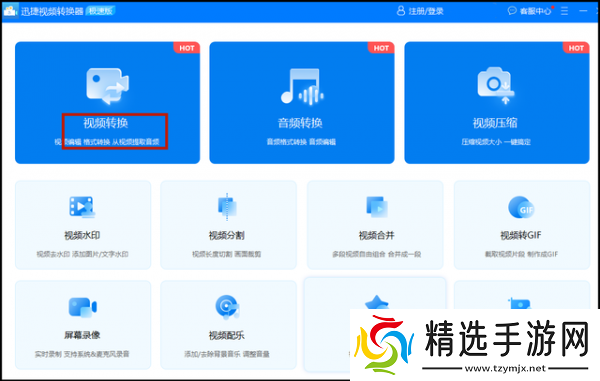Click 压缩视频大小 一键搞定 description text
This screenshot has height=381, width=600.
496,142
